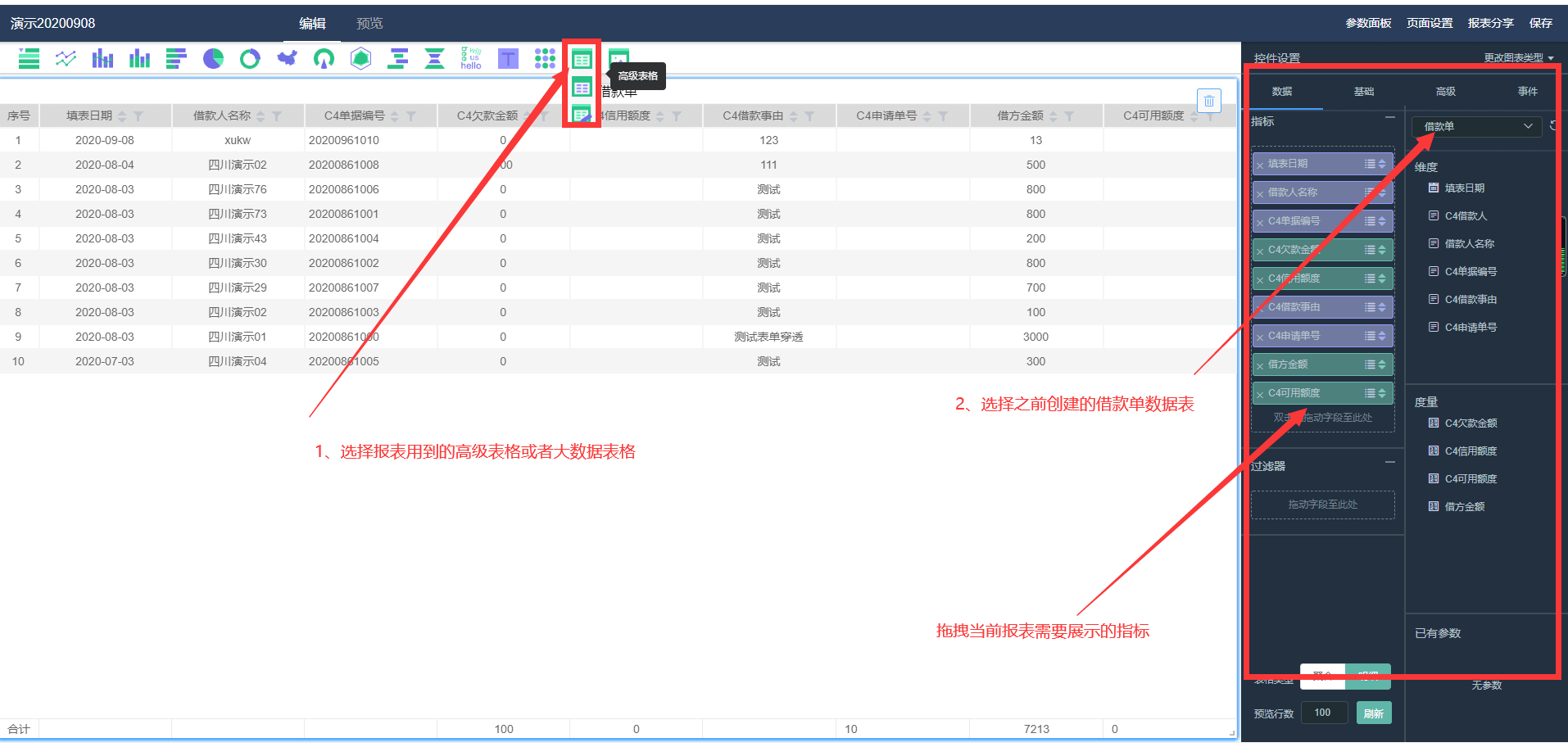Sort by 借款人名称 column

tap(261, 116)
